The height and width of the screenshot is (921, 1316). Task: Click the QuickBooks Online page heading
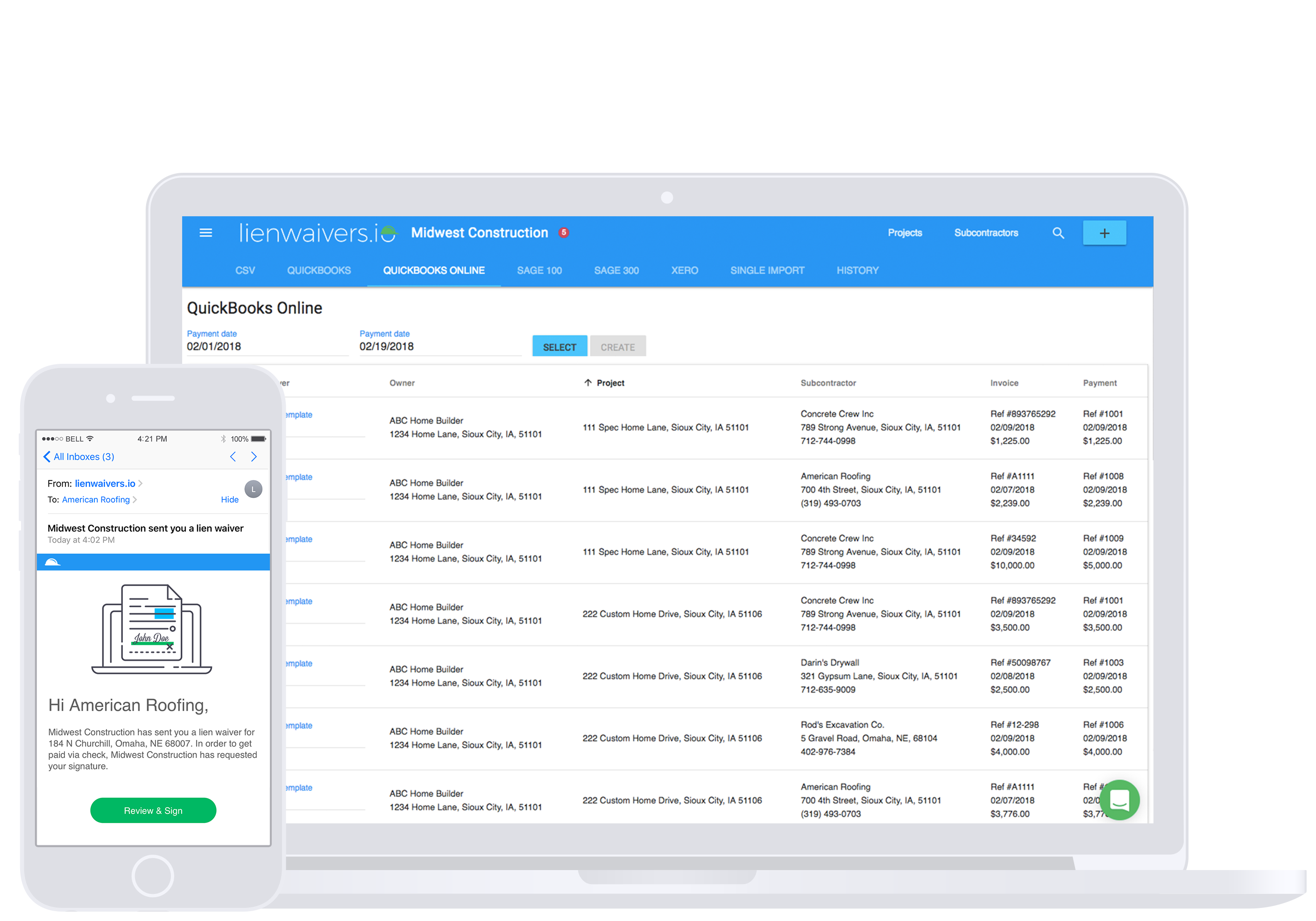(x=254, y=308)
